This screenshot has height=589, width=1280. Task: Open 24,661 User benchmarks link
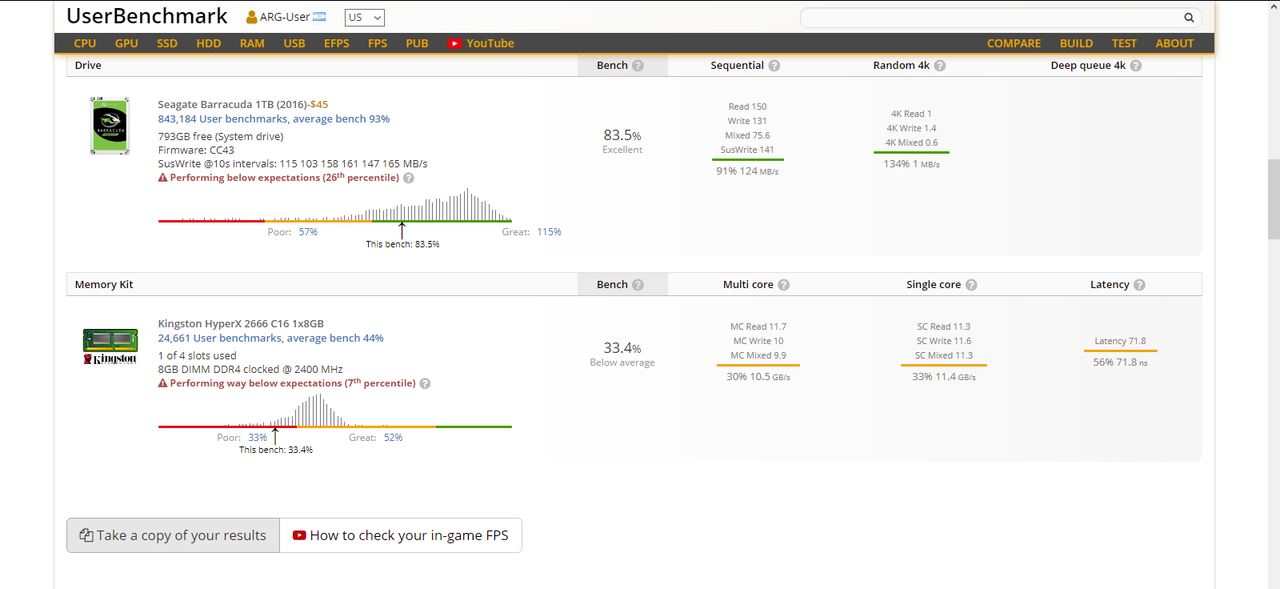(x=271, y=338)
